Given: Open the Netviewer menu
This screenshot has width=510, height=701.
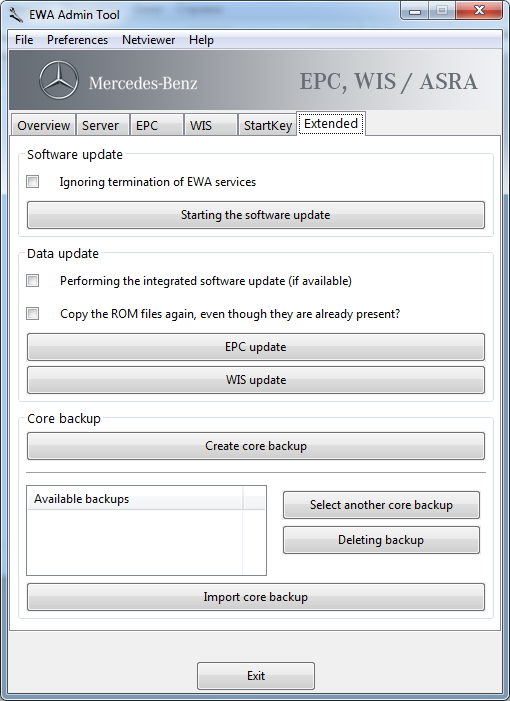Looking at the screenshot, I should [x=148, y=40].
